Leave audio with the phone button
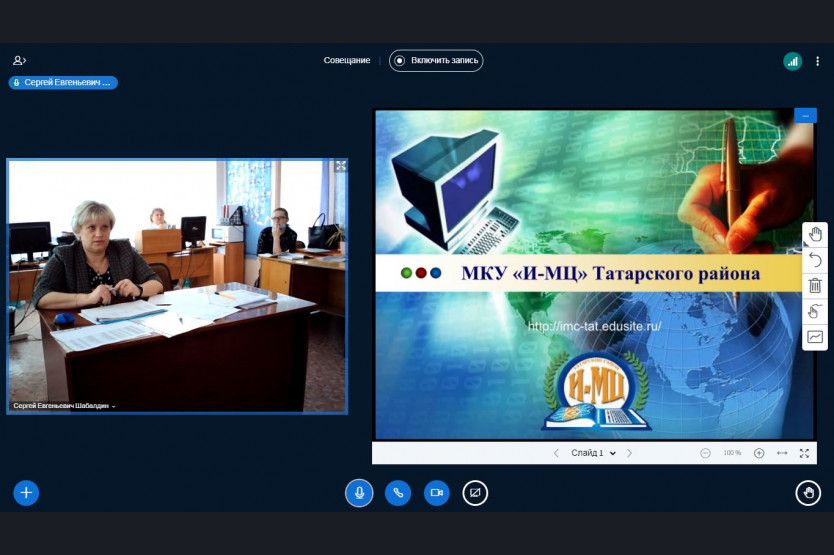The width and height of the screenshot is (834, 555). (398, 493)
